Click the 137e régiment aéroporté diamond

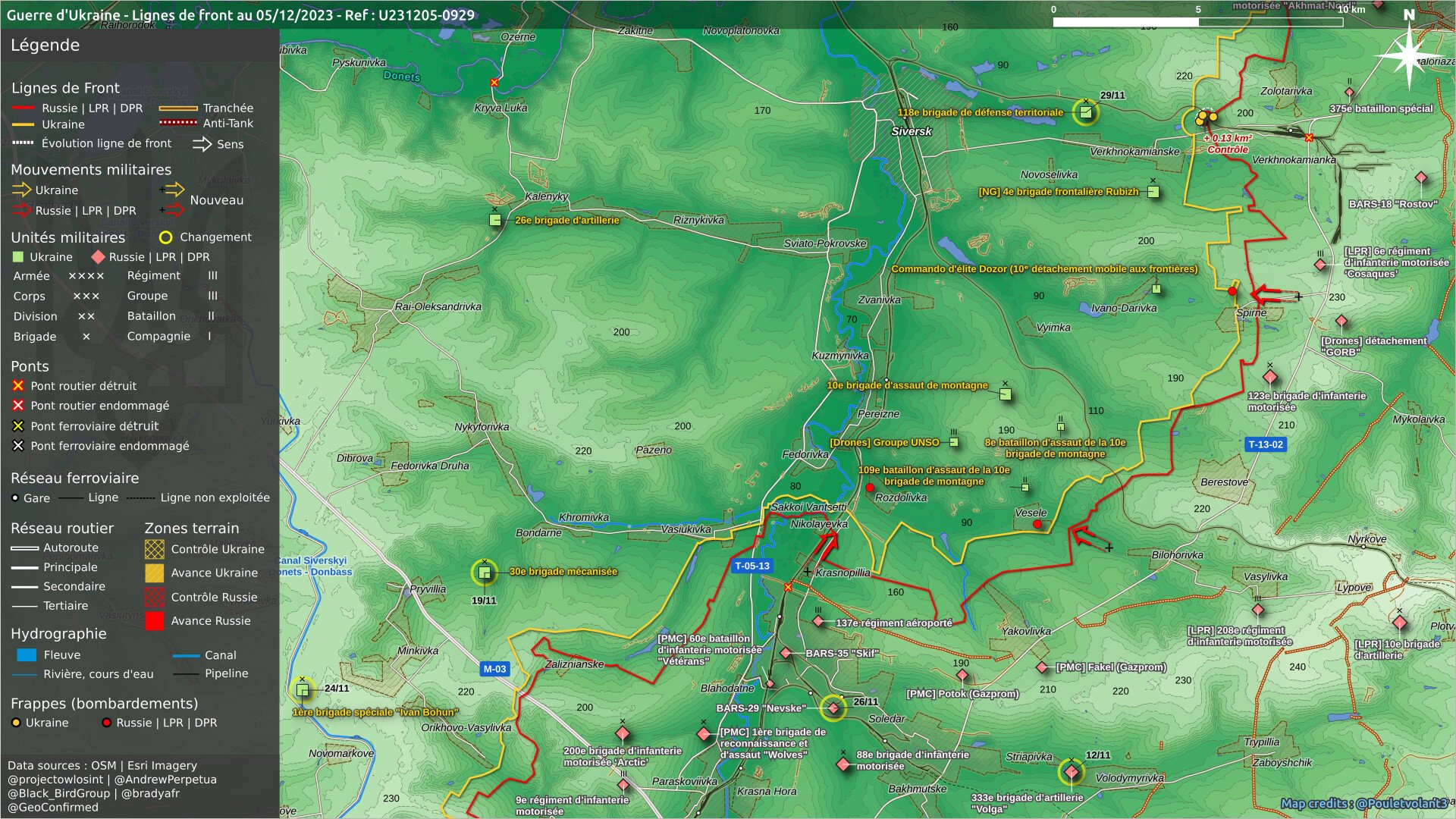tap(818, 622)
